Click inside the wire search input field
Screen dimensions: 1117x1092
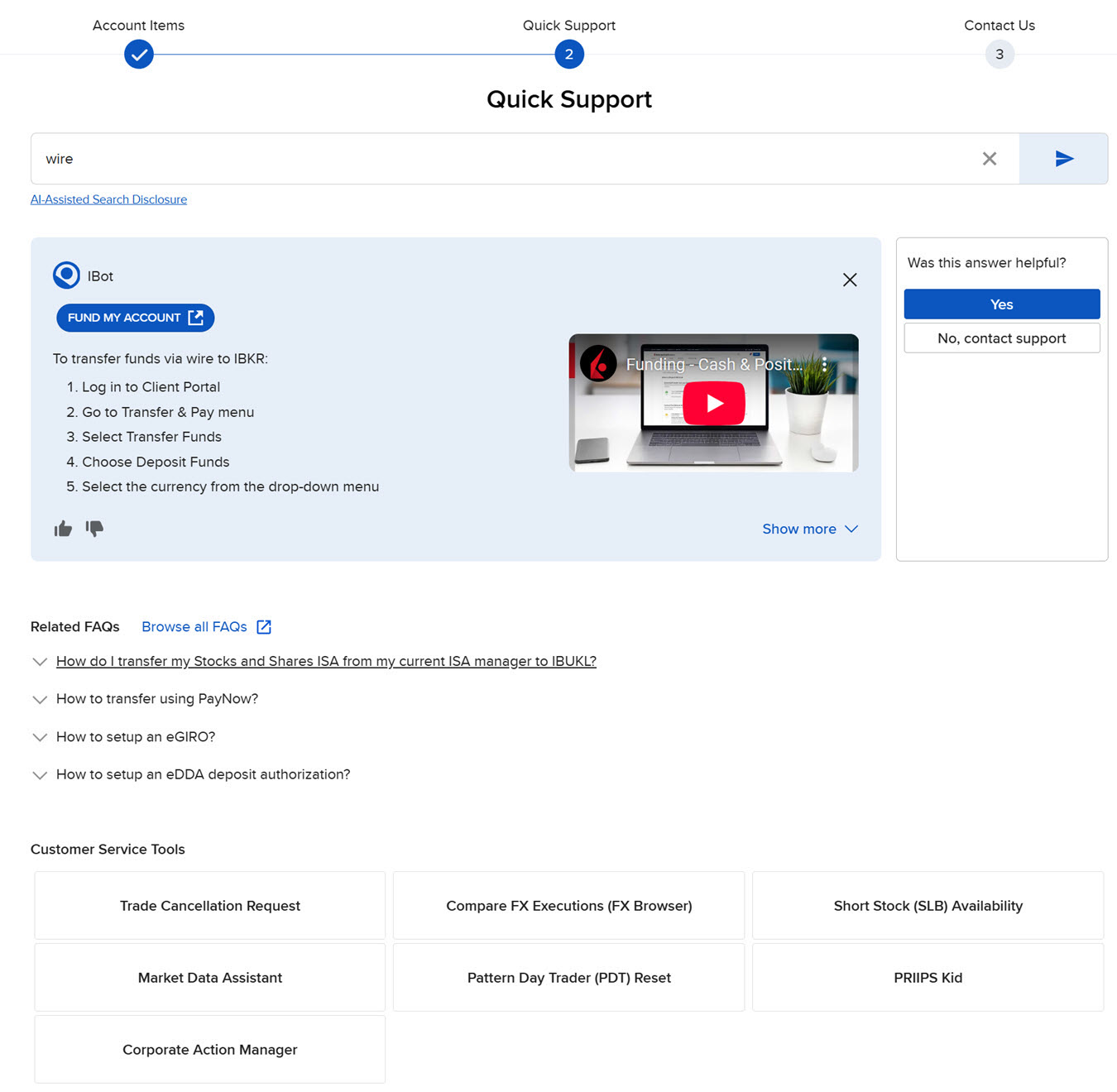(496, 158)
